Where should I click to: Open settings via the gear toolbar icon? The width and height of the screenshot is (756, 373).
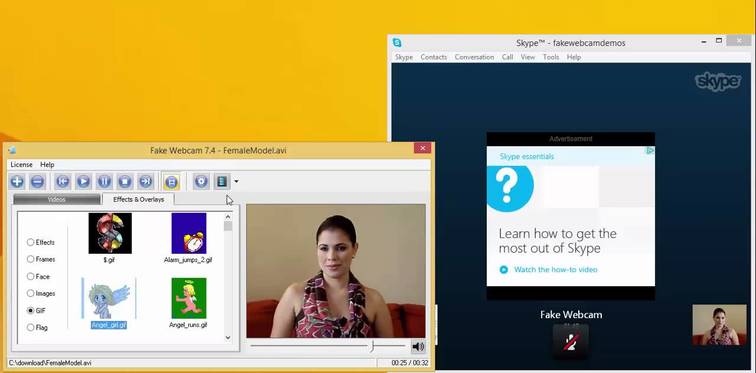tap(201, 182)
